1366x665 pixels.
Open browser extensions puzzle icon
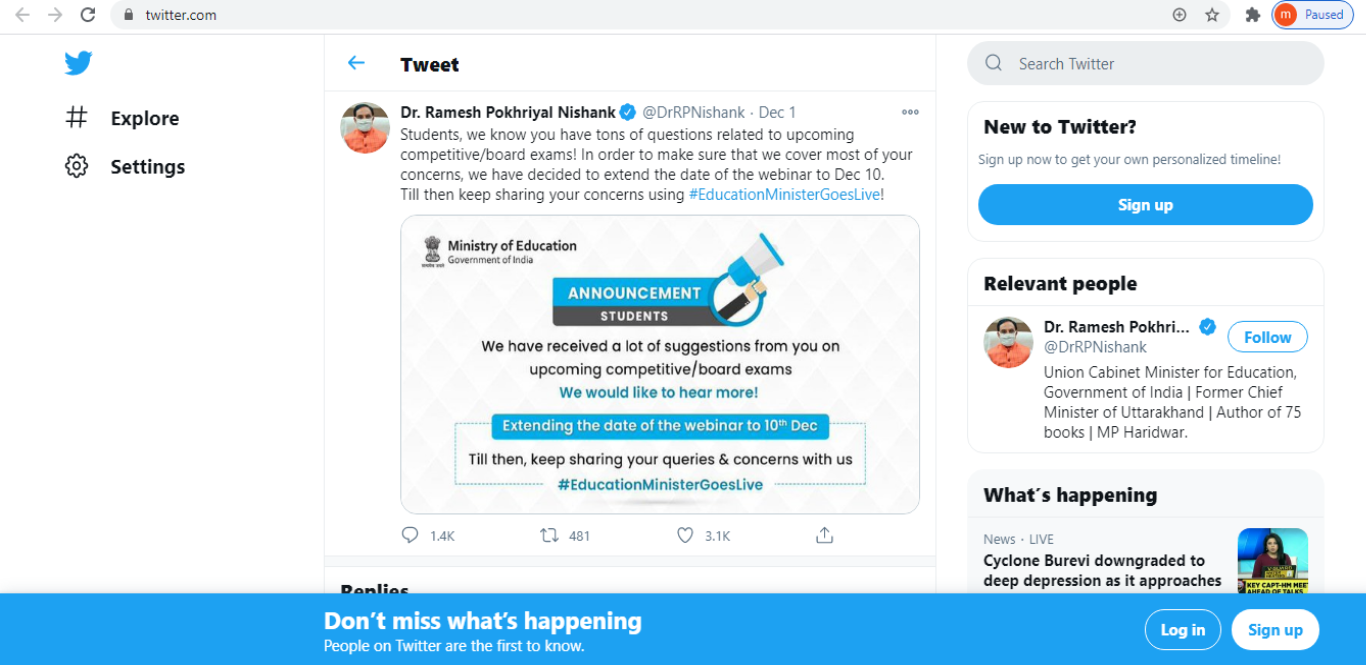tap(1252, 15)
